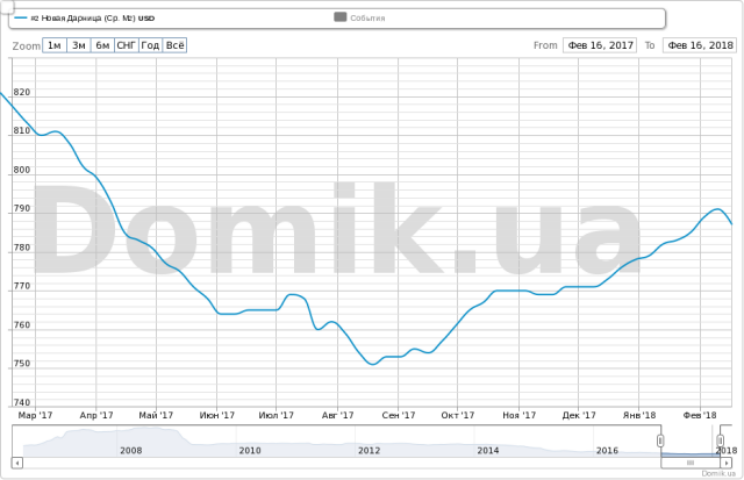The width and height of the screenshot is (744, 480).
Task: Click the 2010 label in navigator
Action: tap(250, 450)
